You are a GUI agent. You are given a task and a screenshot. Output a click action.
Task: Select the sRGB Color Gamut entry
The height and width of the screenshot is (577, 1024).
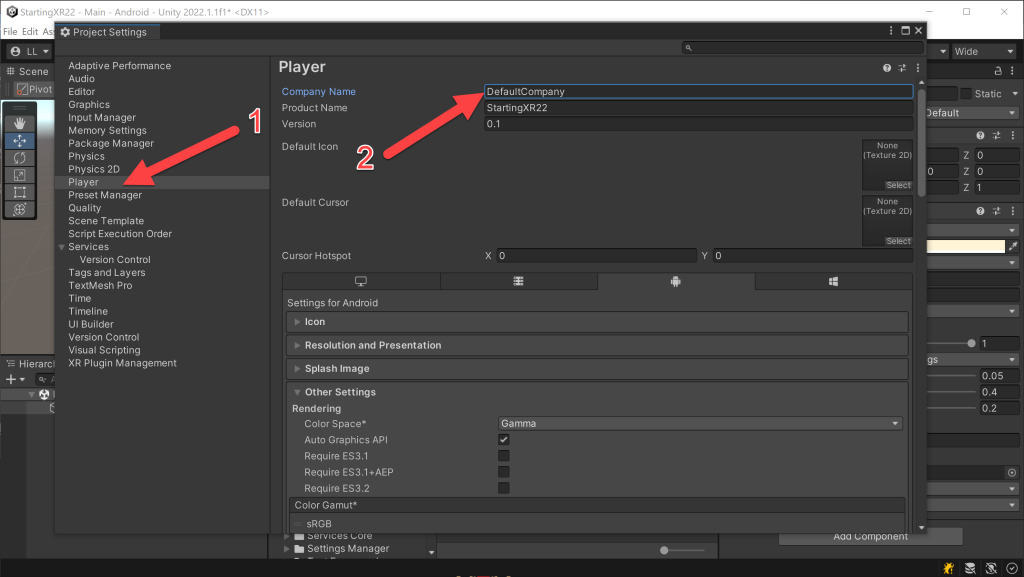coord(319,523)
